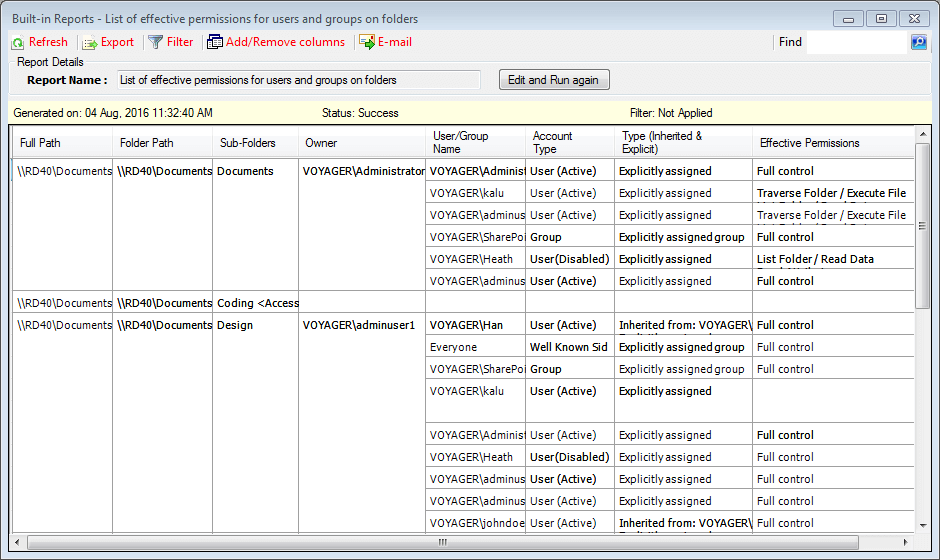
Task: Select 'Traverse Folder / Execute File' in kalu row
Action: click(831, 193)
